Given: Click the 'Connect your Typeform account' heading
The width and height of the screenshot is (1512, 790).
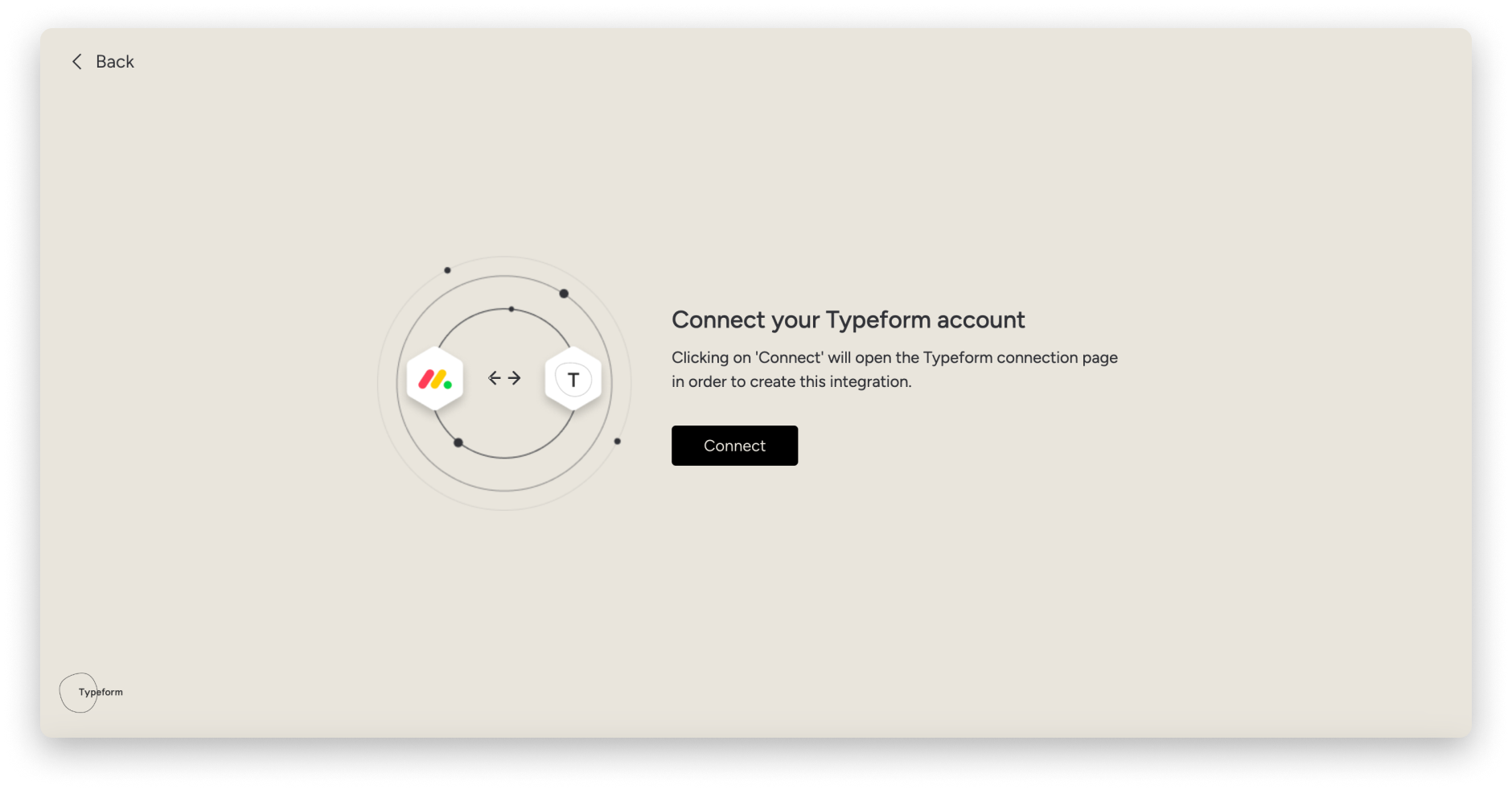Looking at the screenshot, I should 848,320.
